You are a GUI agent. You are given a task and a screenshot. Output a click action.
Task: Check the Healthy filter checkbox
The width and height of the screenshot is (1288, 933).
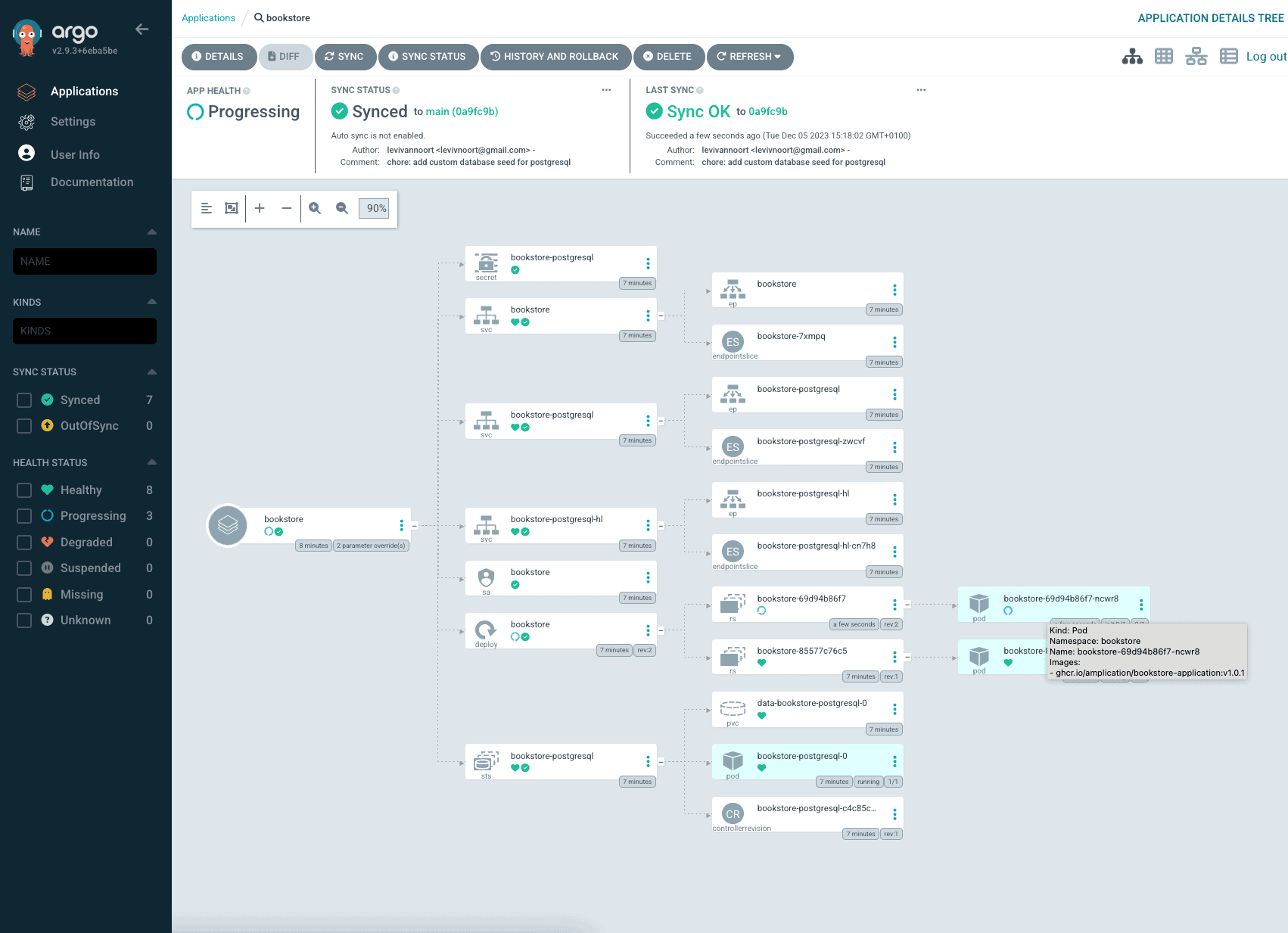tap(24, 490)
